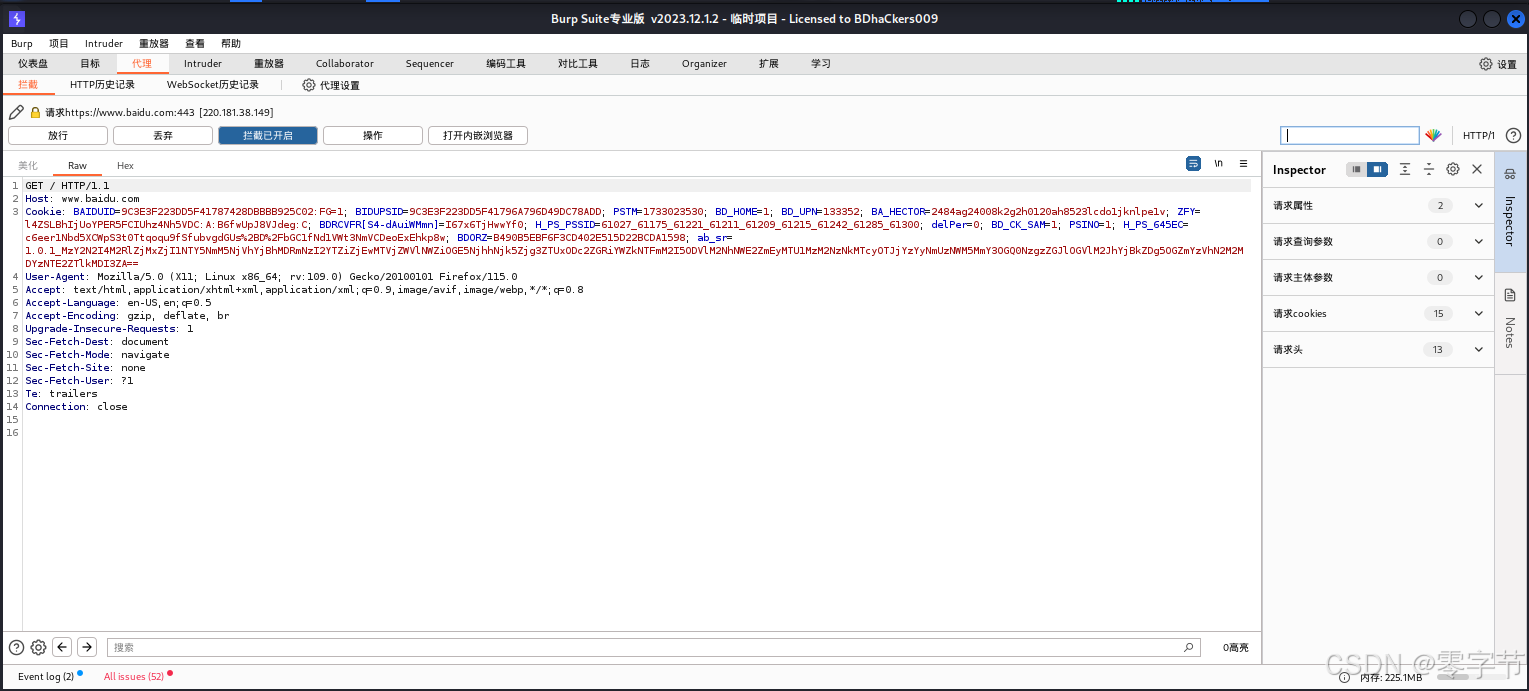The image size is (1529, 691).
Task: Click the search bar help icon at bottom
Action: [16, 647]
